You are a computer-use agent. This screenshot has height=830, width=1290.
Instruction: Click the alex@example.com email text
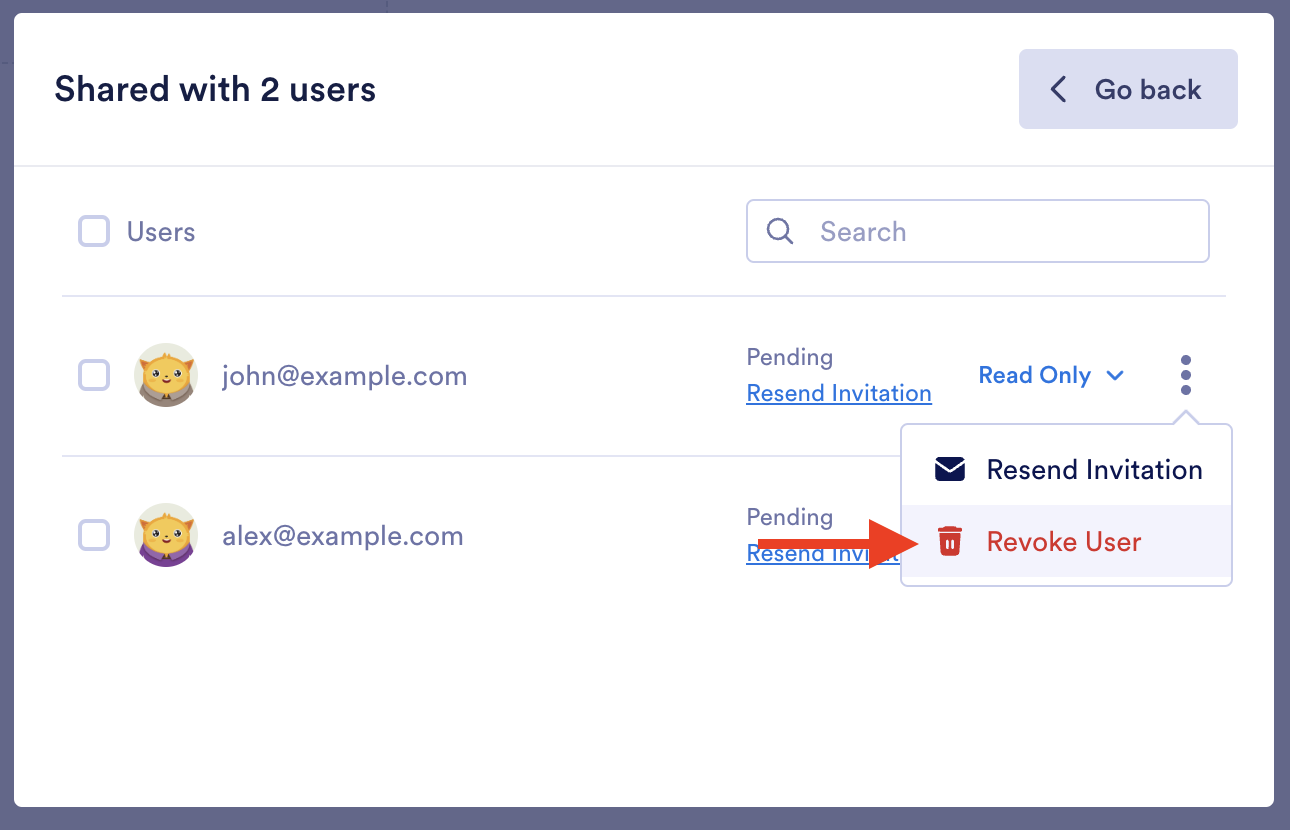tap(342, 536)
